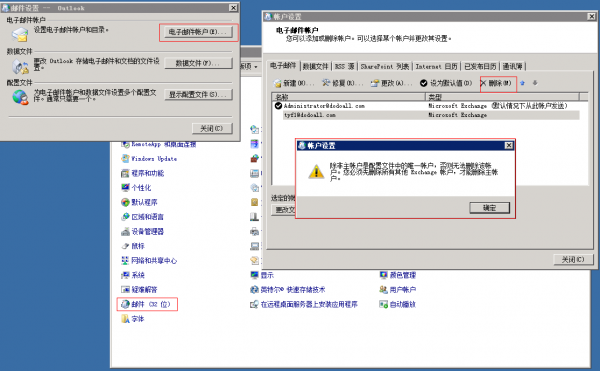This screenshot has height=371, width=600.
Task: Open the 颜色管理 icon
Action: point(383,275)
